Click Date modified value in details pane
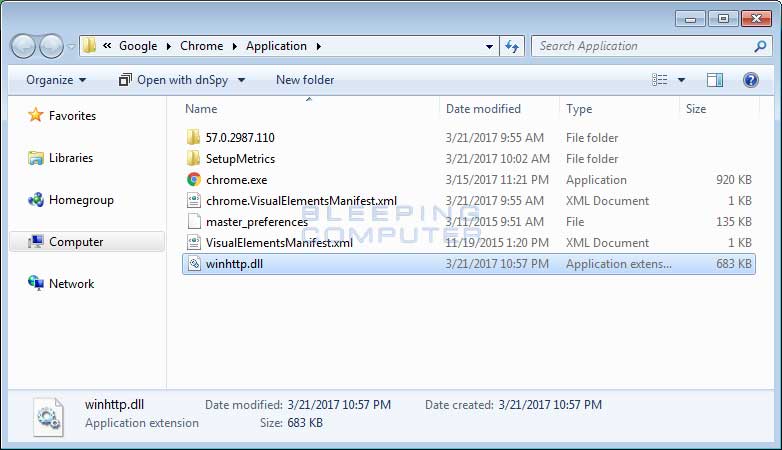Screen dimensions: 782x450 339,405
